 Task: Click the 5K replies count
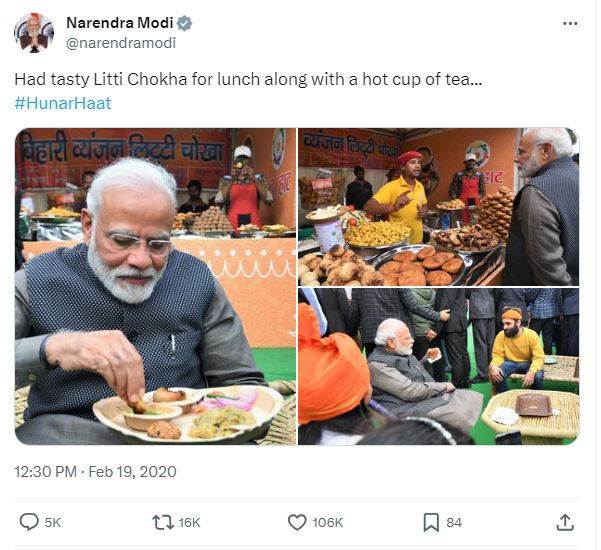click(x=53, y=522)
